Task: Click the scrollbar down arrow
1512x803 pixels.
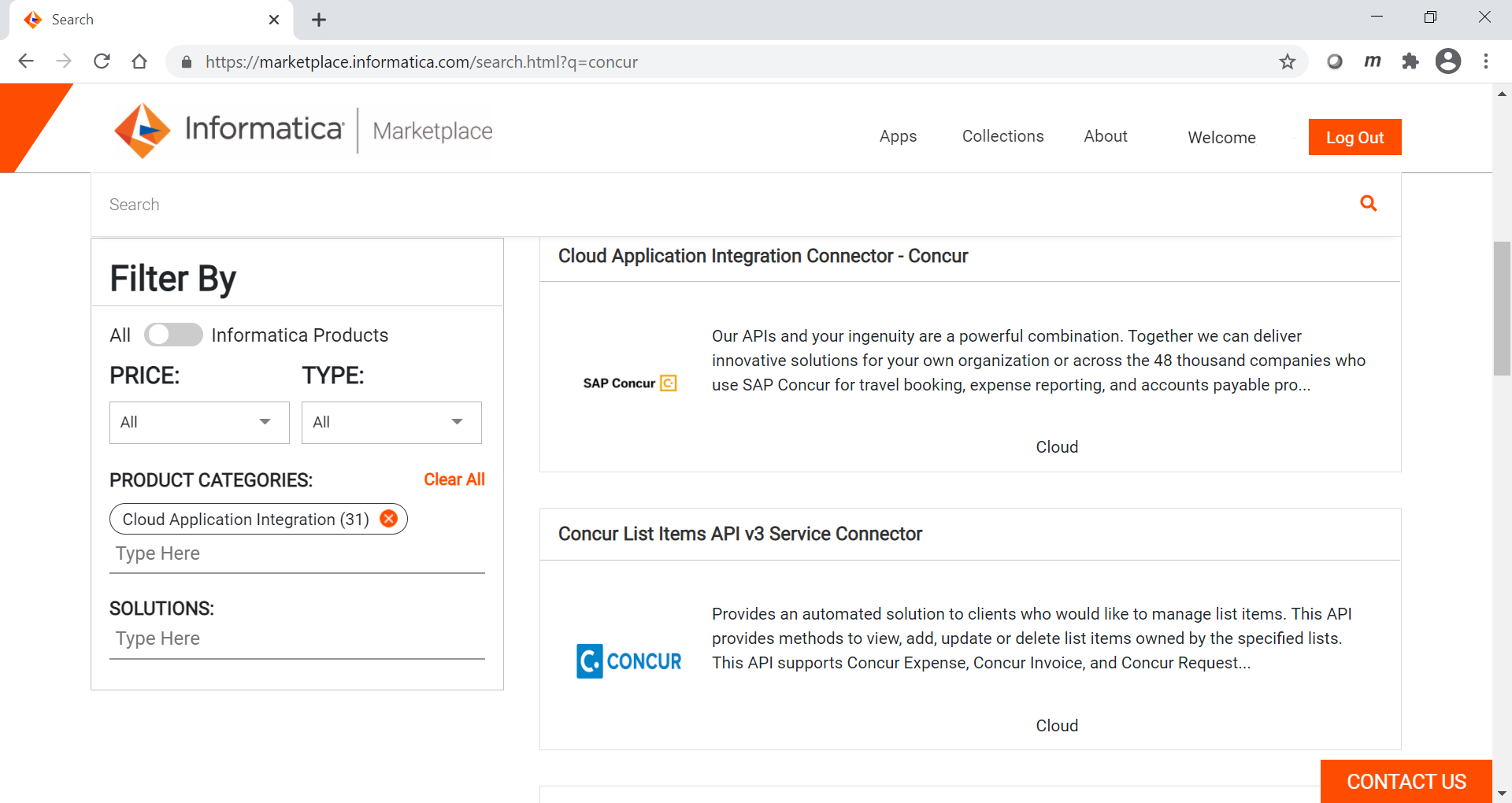Action: (1502, 794)
